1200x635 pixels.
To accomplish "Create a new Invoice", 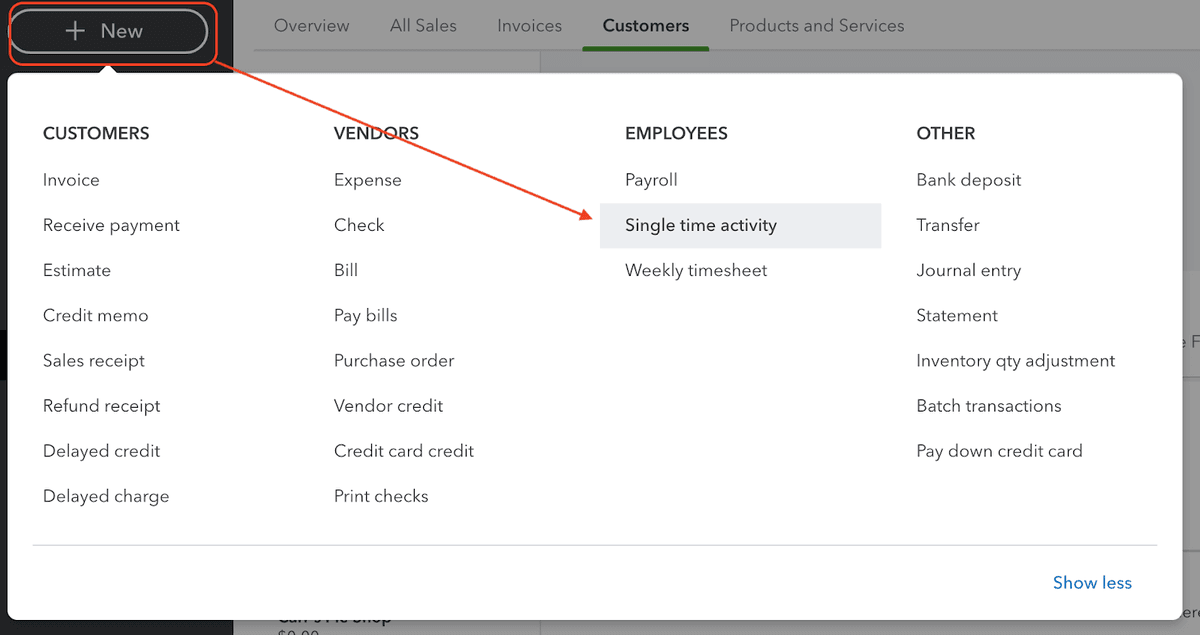I will pyautogui.click(x=71, y=180).
